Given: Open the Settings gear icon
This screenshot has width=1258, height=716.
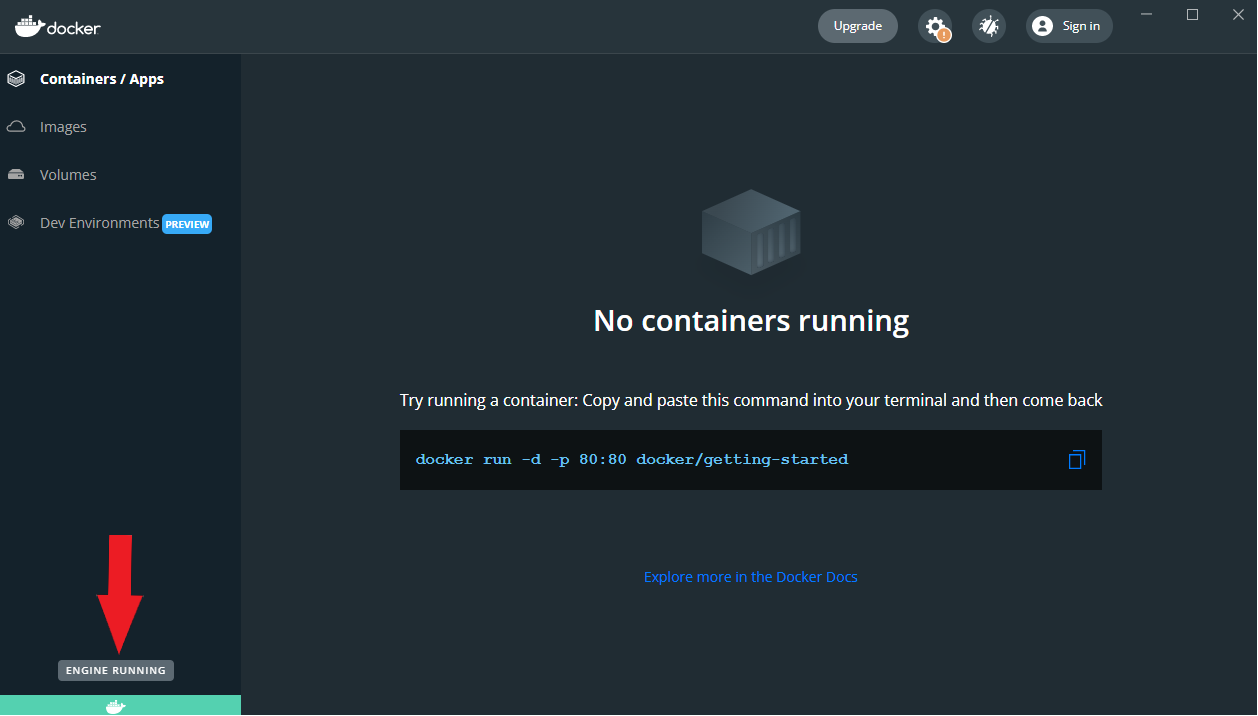Looking at the screenshot, I should point(935,26).
